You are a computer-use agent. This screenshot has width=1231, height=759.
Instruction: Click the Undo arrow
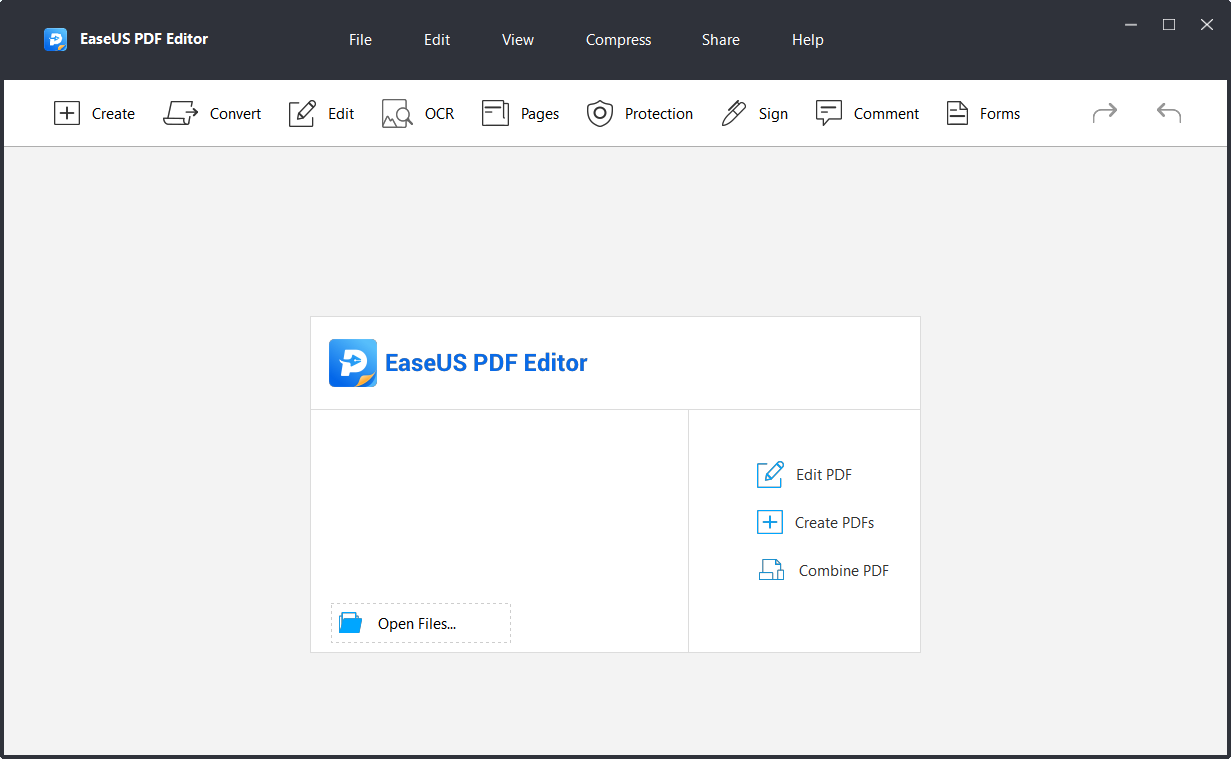click(x=1168, y=113)
